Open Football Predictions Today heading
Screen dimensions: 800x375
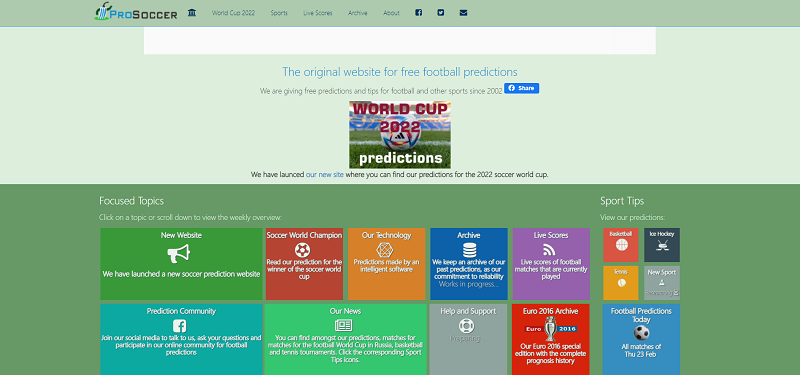(x=641, y=315)
